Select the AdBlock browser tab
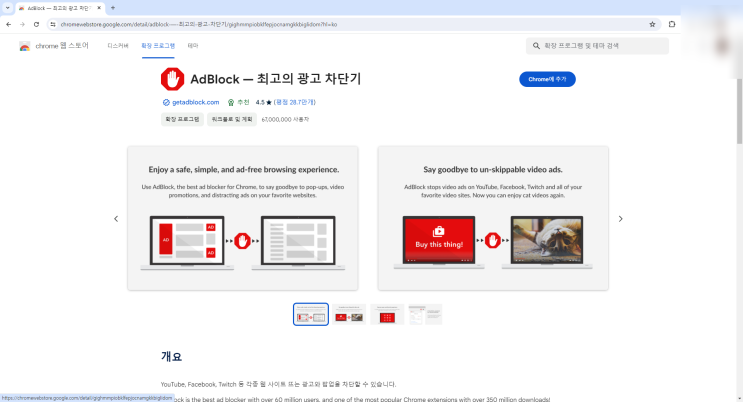 click(x=60, y=8)
